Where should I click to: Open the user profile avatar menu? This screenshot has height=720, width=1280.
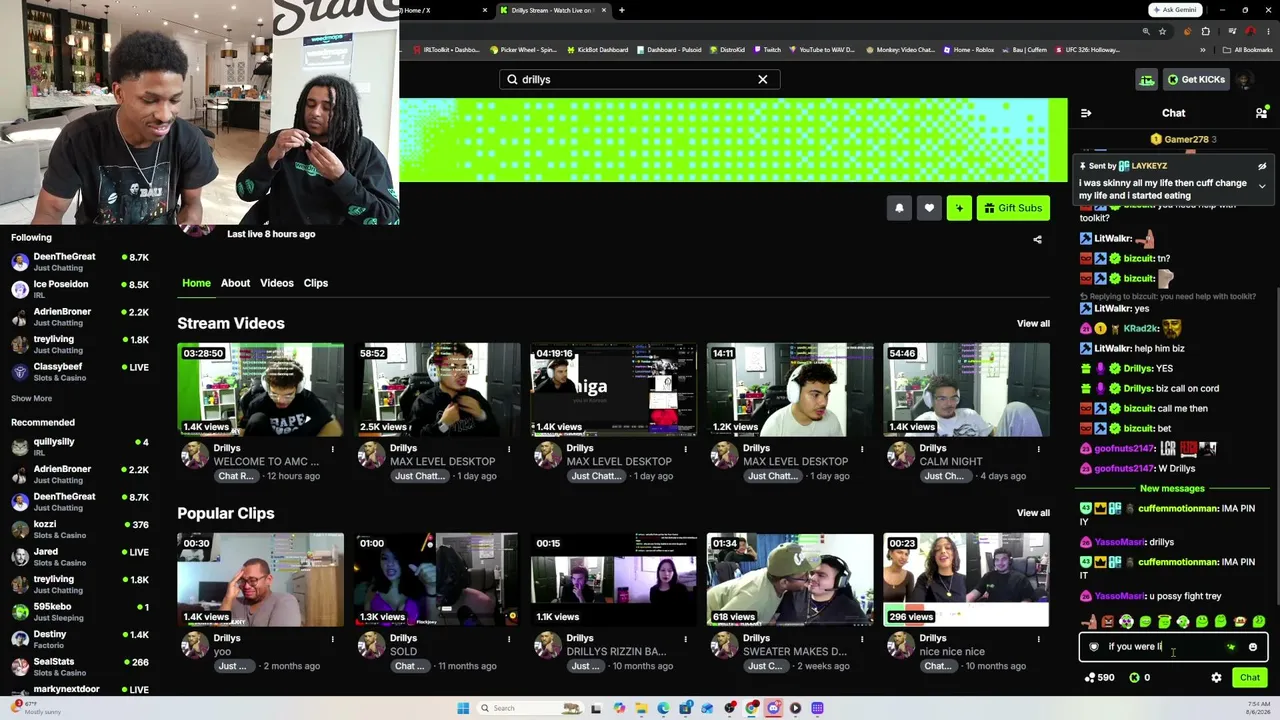[1245, 79]
